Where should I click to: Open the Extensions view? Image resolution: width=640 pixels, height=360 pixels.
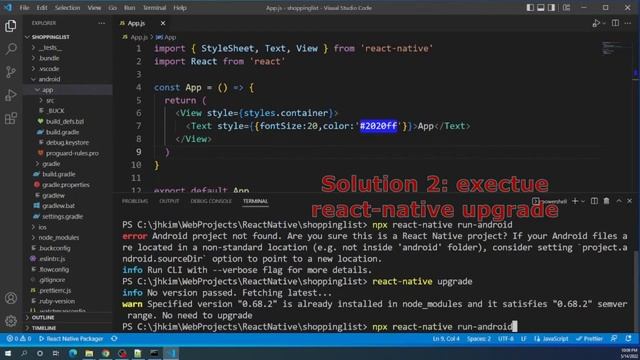pos(11,118)
